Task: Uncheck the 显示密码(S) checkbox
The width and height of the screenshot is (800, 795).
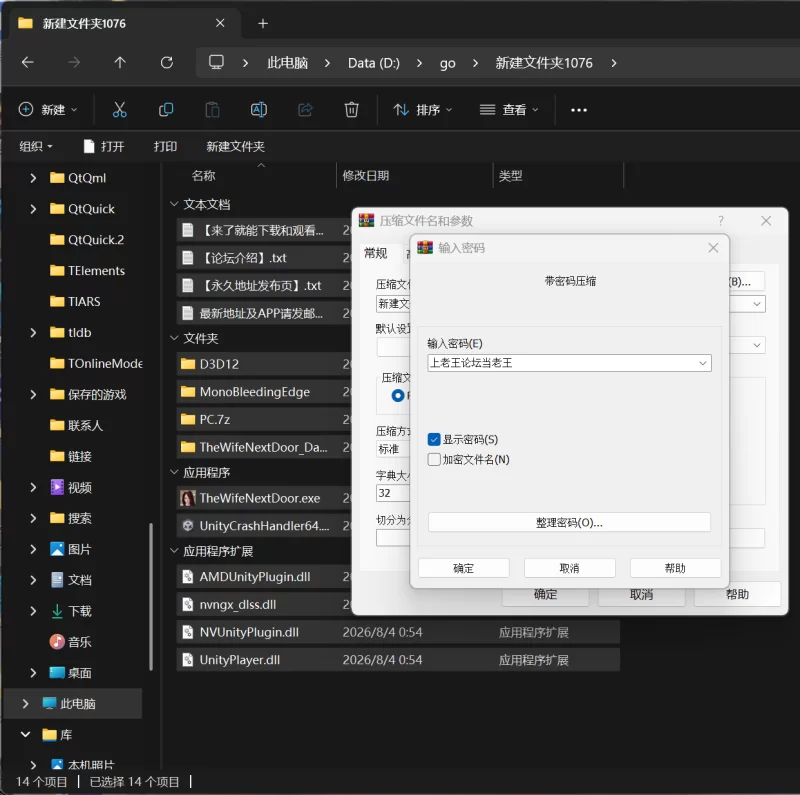Action: (434, 439)
